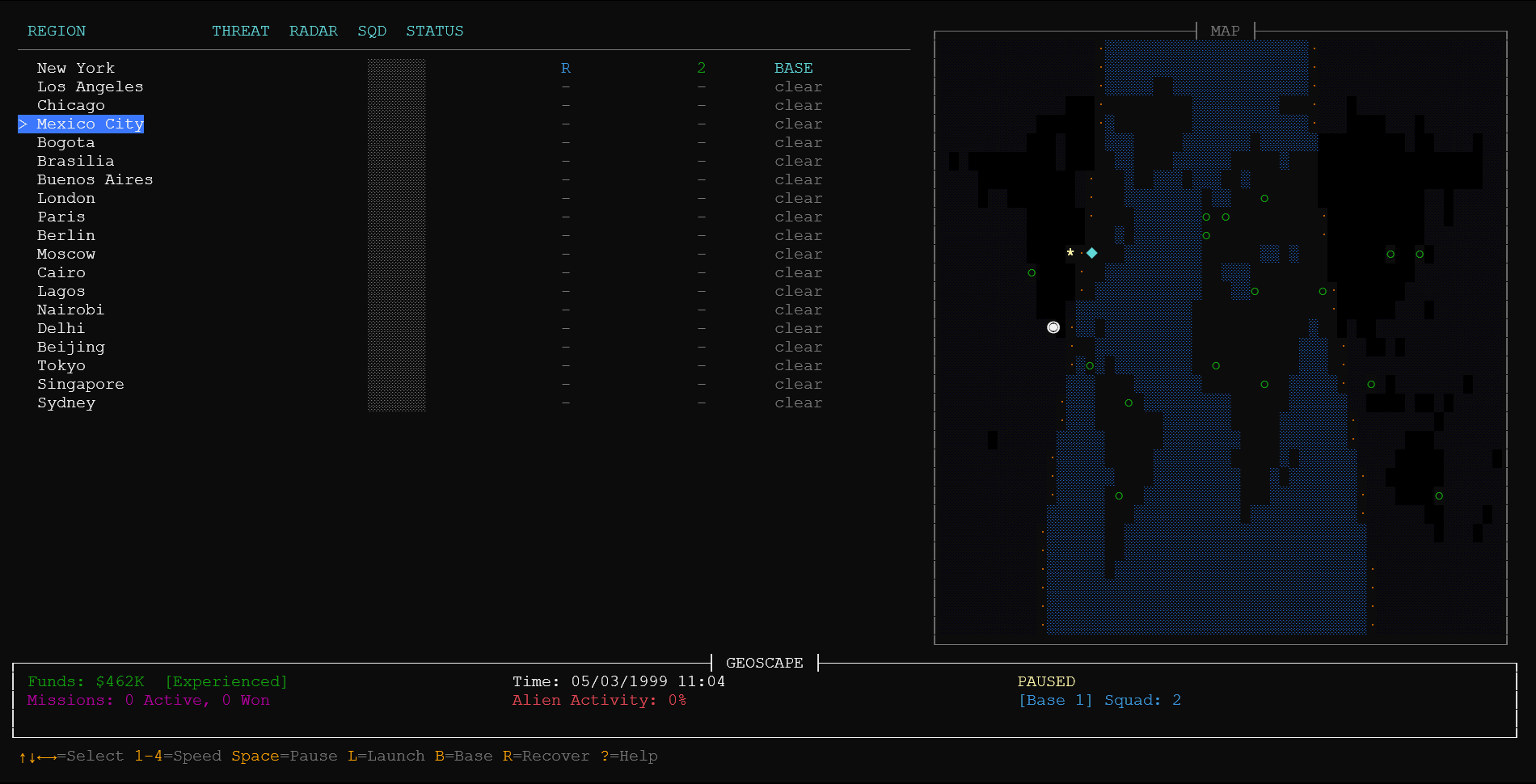Select Nairobi region row
Viewport: 1536px width, 784px height.
click(x=70, y=310)
